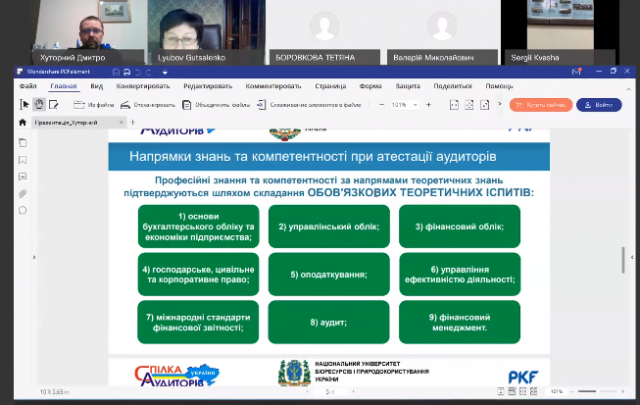The image size is (640, 405).
Task: Open the Комментировать menu tab
Action: point(273,86)
